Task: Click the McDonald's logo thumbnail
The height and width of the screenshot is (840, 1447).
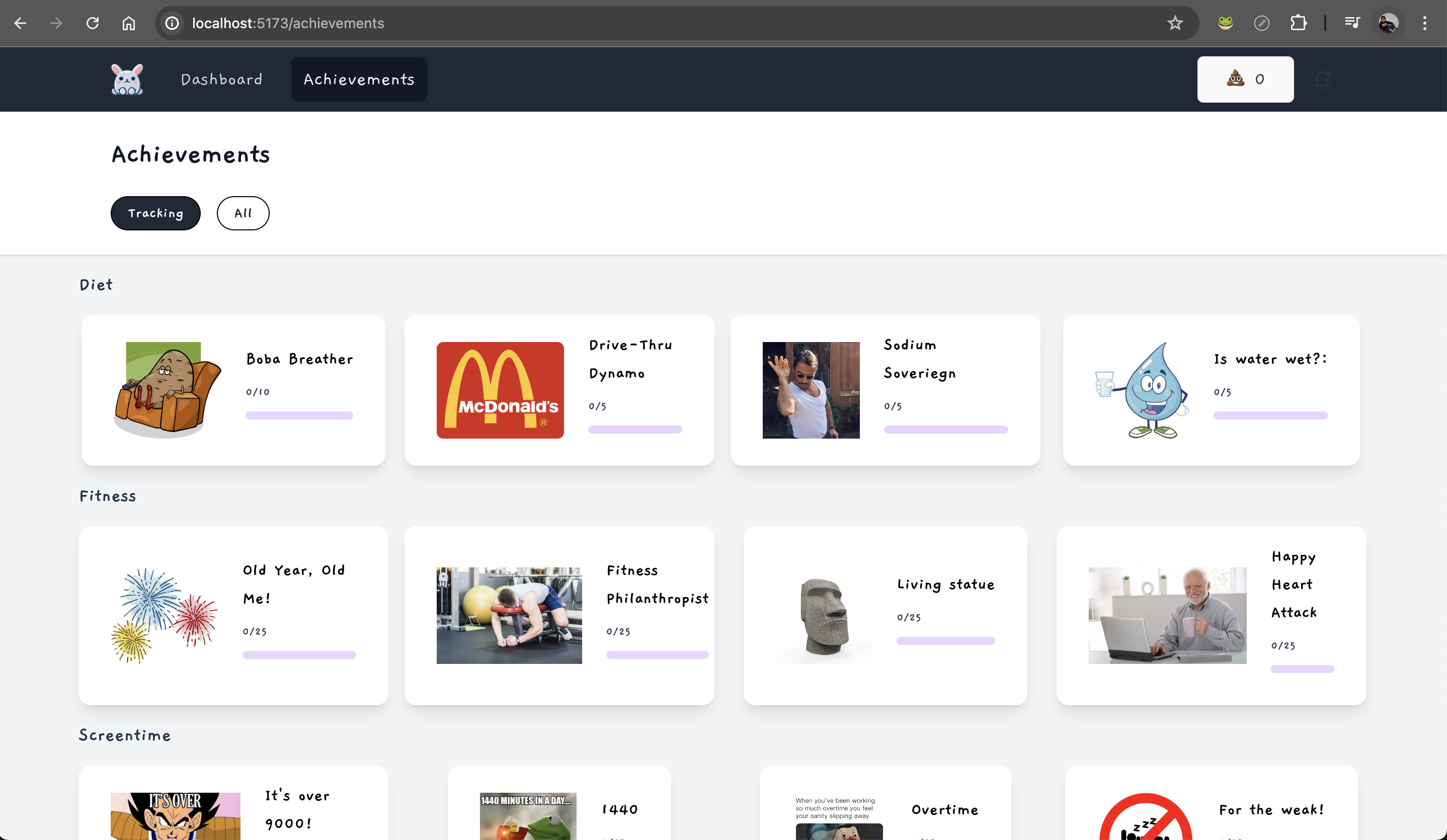Action: tap(500, 390)
